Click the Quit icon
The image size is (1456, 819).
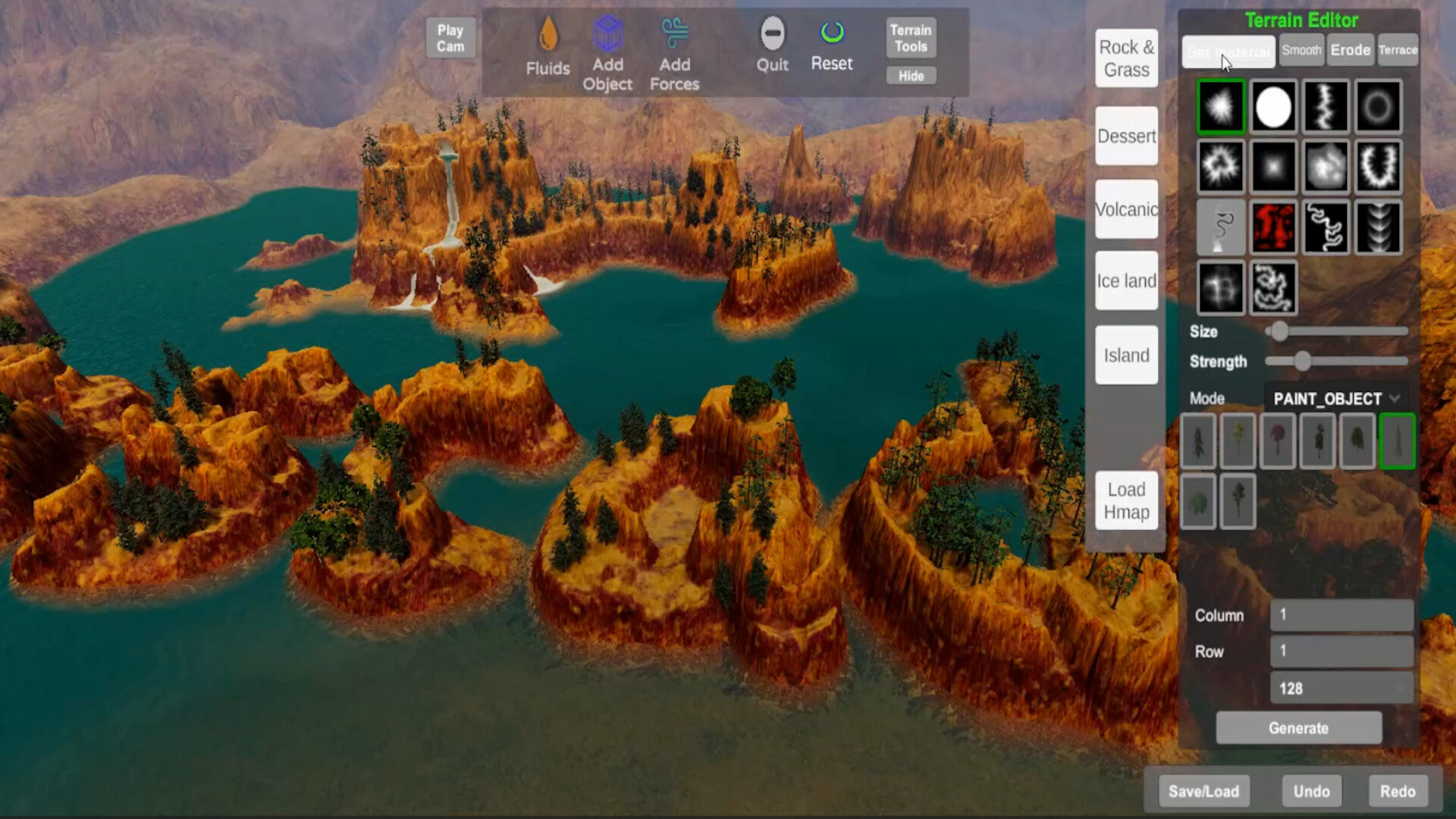[x=772, y=34]
